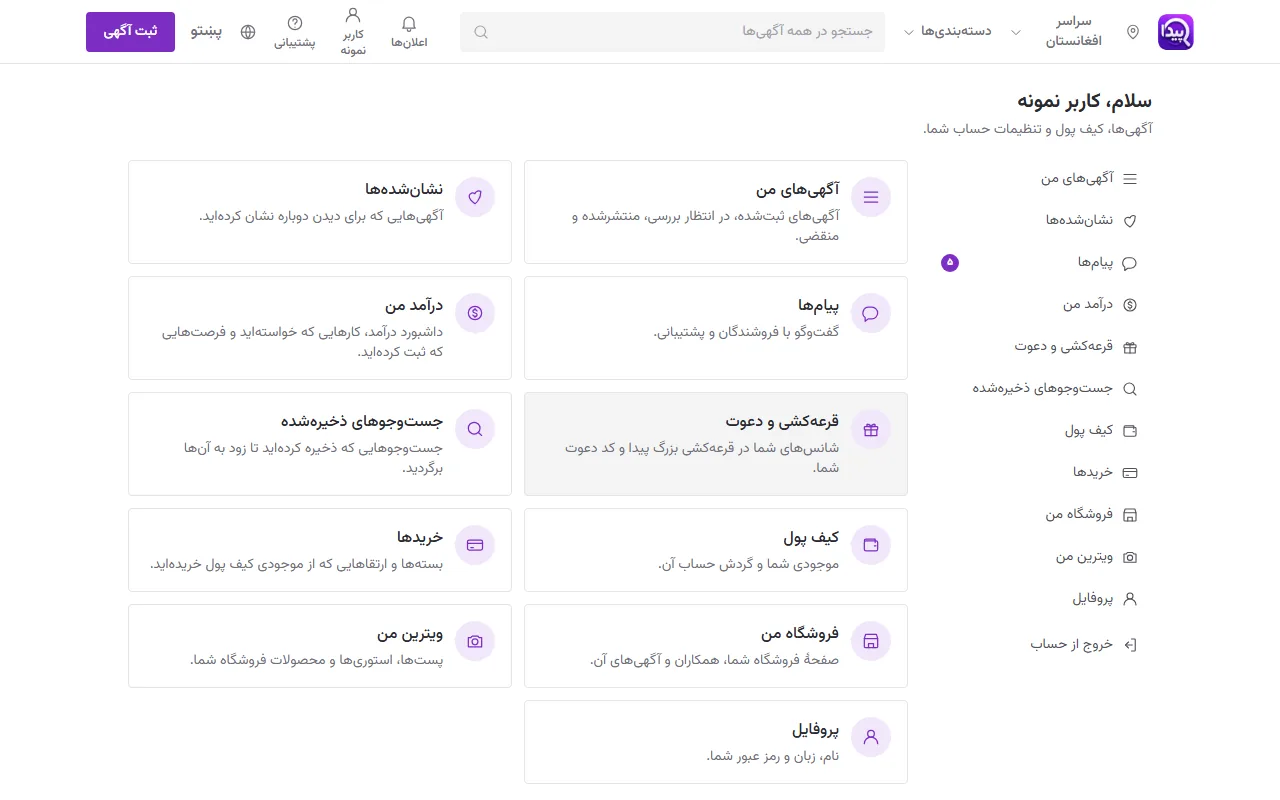Viewport: 1280px width, 800px height.
Task: Click the chat bubble icon on the پیام‌ها card
Action: (871, 313)
